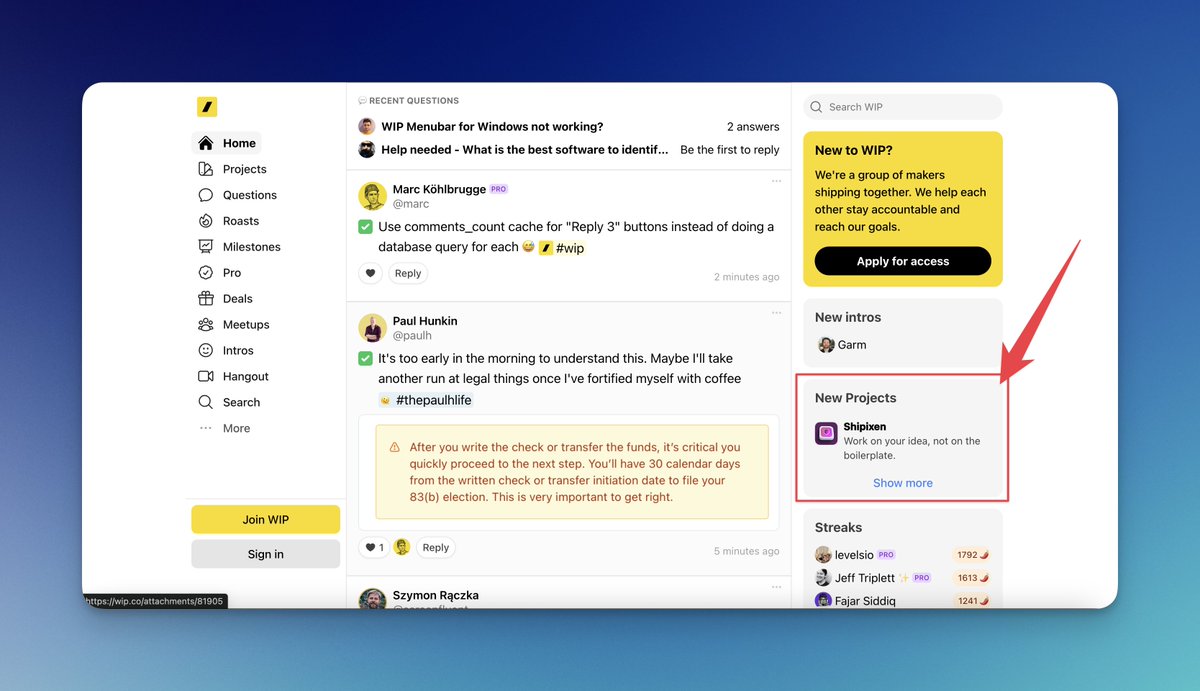The image size is (1200, 691).
Task: Open the Home sidebar item
Action: click(x=227, y=143)
